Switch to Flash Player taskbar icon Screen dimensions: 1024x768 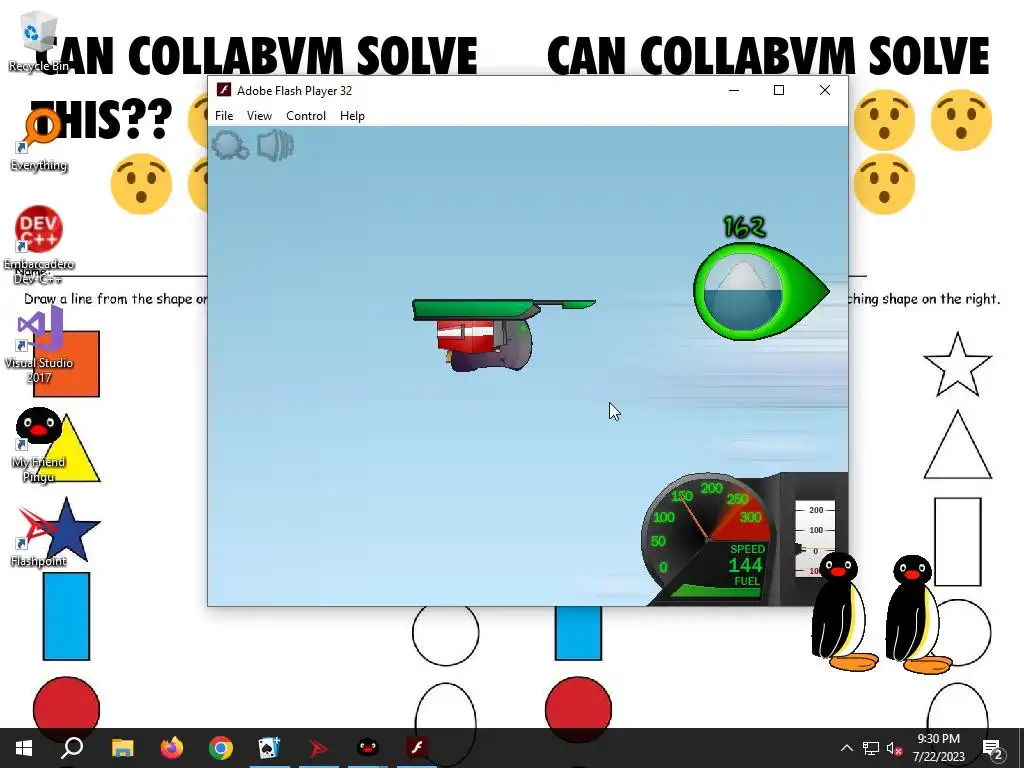pos(417,748)
